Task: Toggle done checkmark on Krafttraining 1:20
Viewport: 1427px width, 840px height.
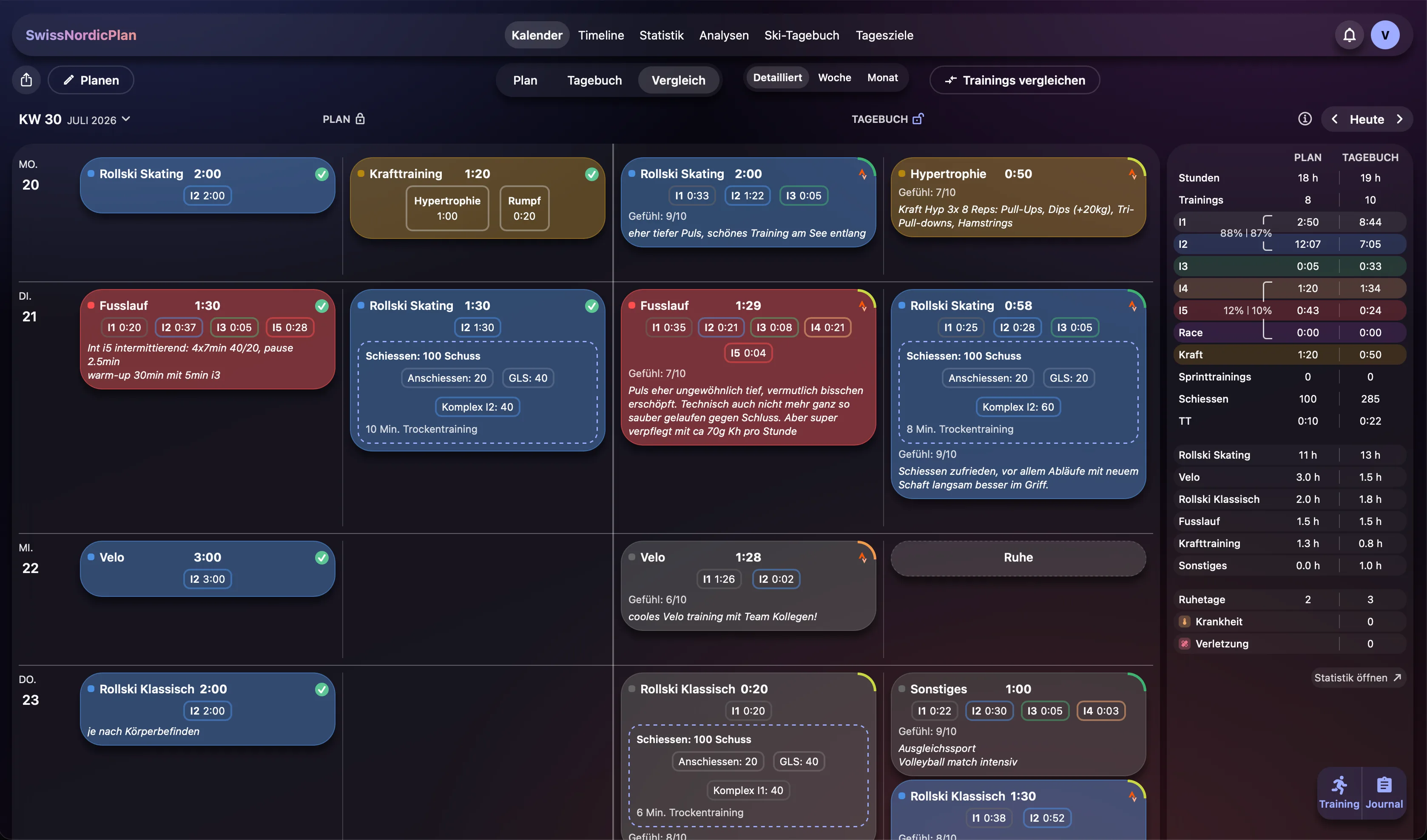Action: [x=592, y=174]
